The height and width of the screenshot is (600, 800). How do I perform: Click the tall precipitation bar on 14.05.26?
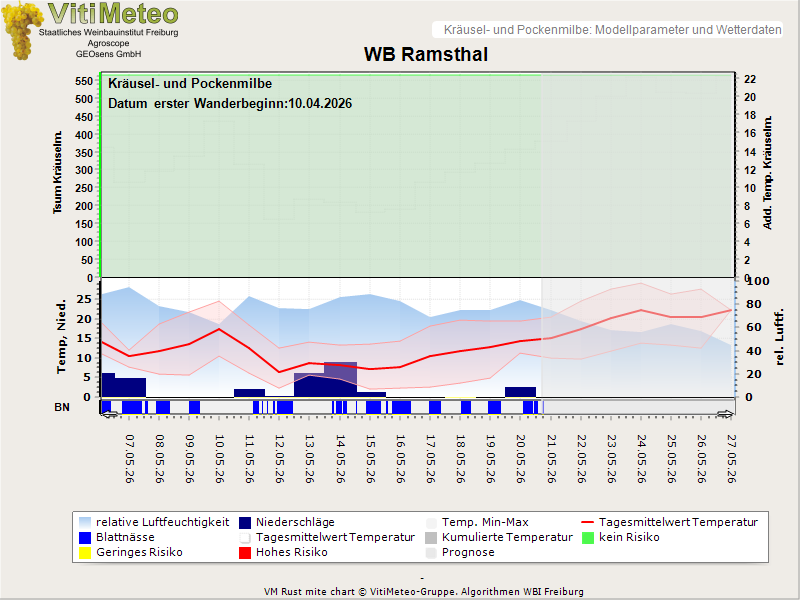tap(340, 379)
